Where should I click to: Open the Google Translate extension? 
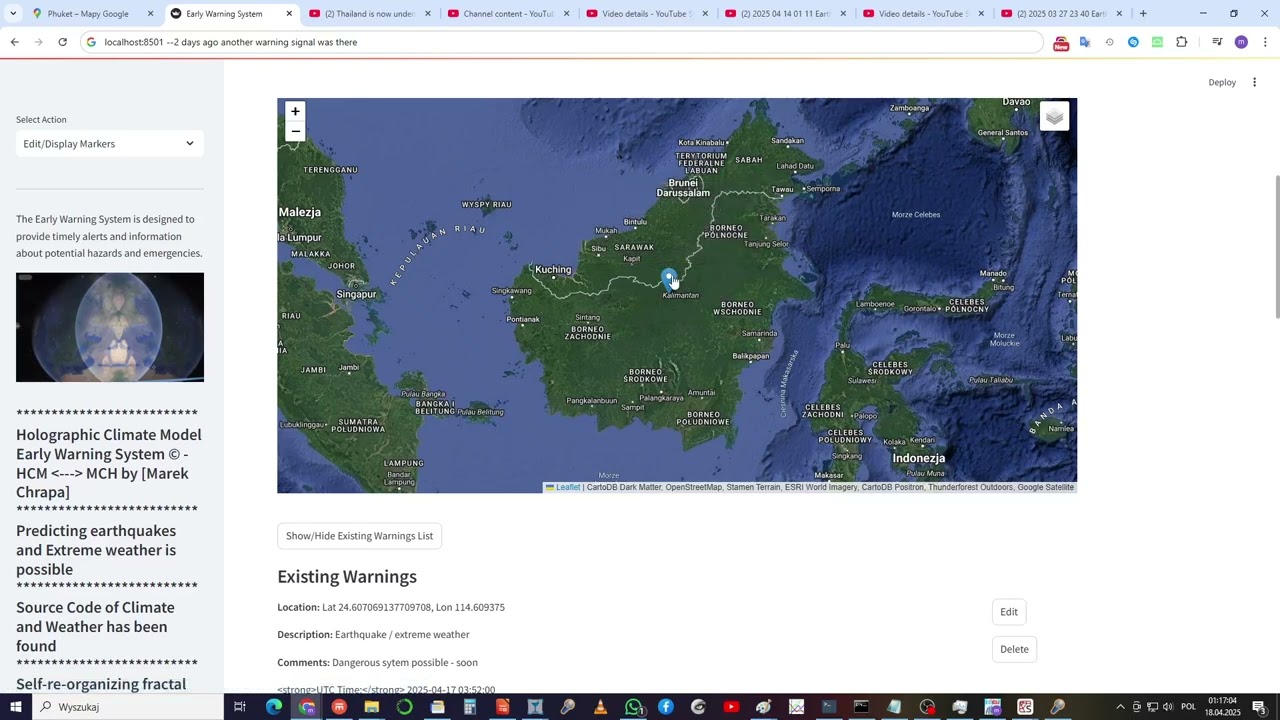1085,42
